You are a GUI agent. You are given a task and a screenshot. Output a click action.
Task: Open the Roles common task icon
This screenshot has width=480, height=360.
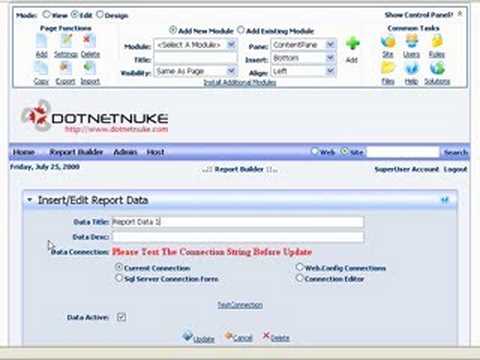(x=437, y=41)
